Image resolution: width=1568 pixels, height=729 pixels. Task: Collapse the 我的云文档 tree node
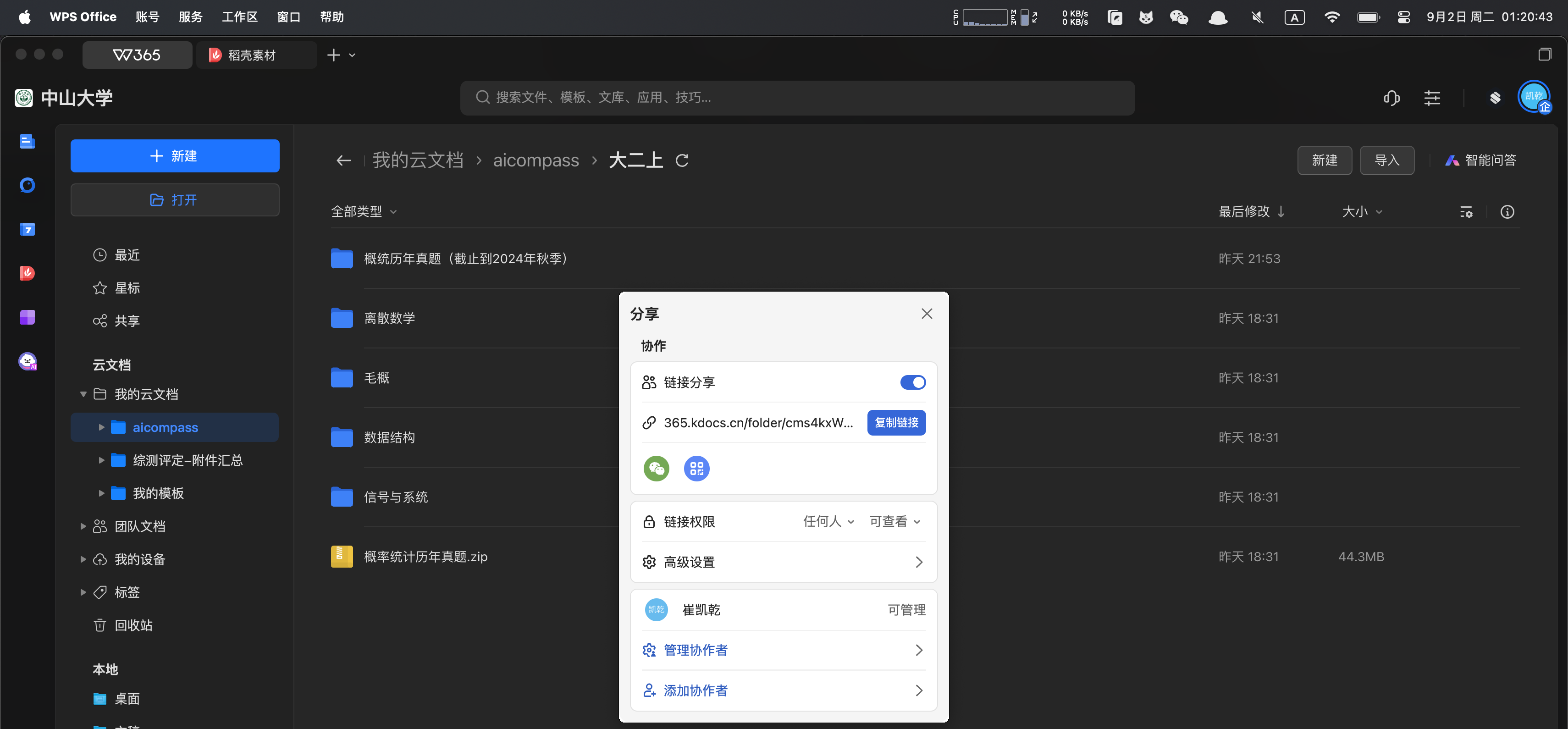coord(83,394)
